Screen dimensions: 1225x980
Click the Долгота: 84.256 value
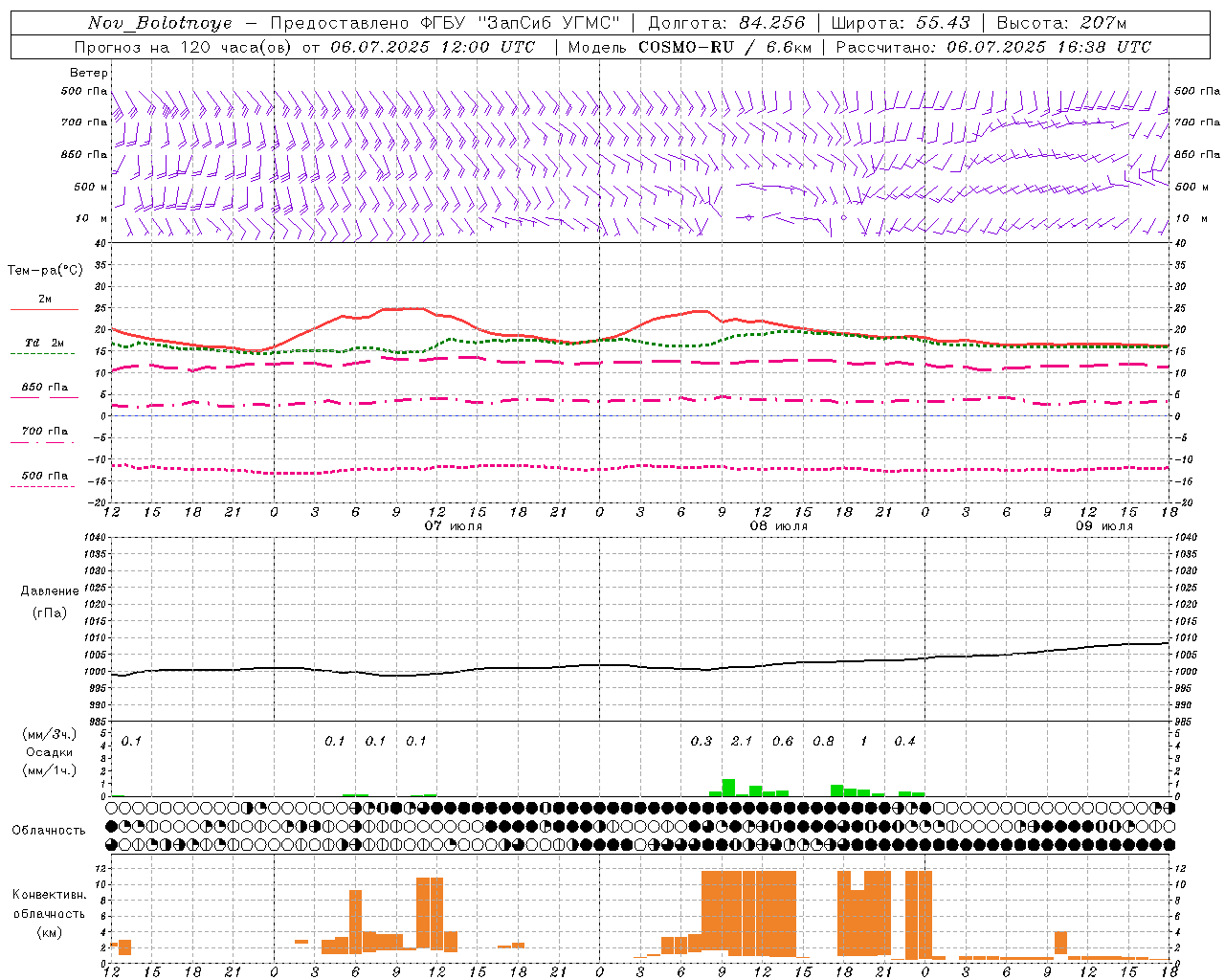point(726,23)
